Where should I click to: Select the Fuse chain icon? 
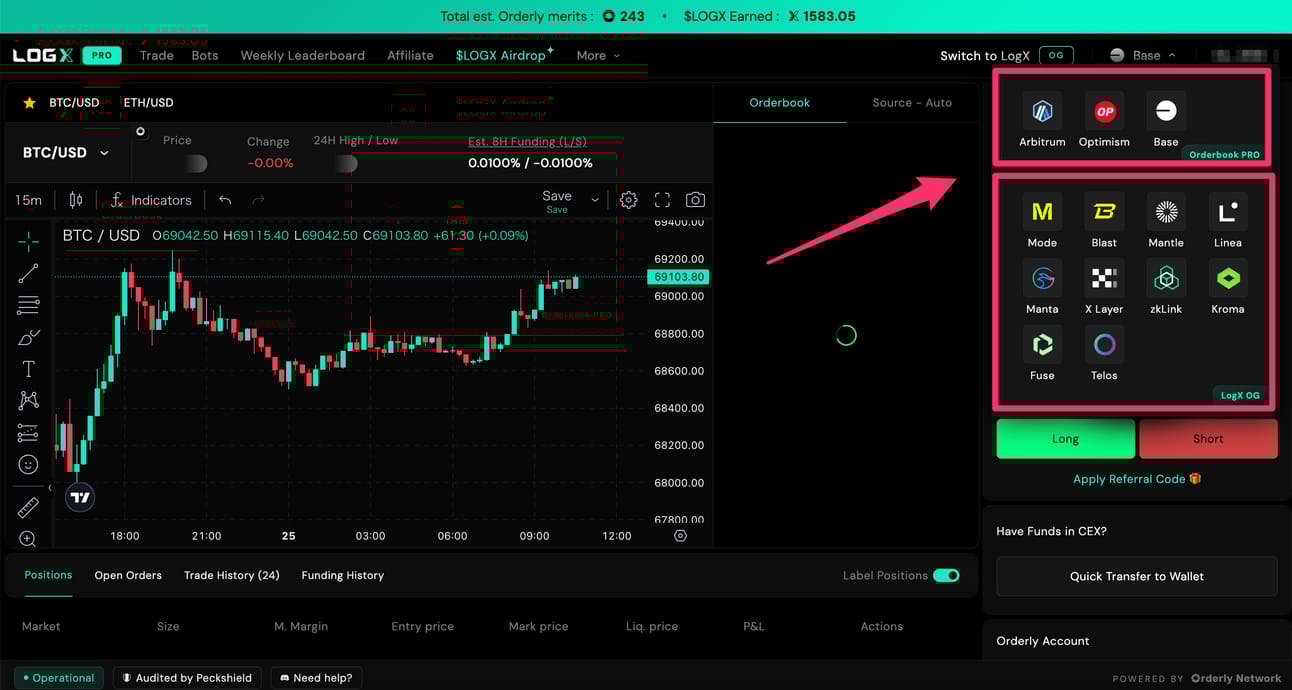click(x=1042, y=345)
